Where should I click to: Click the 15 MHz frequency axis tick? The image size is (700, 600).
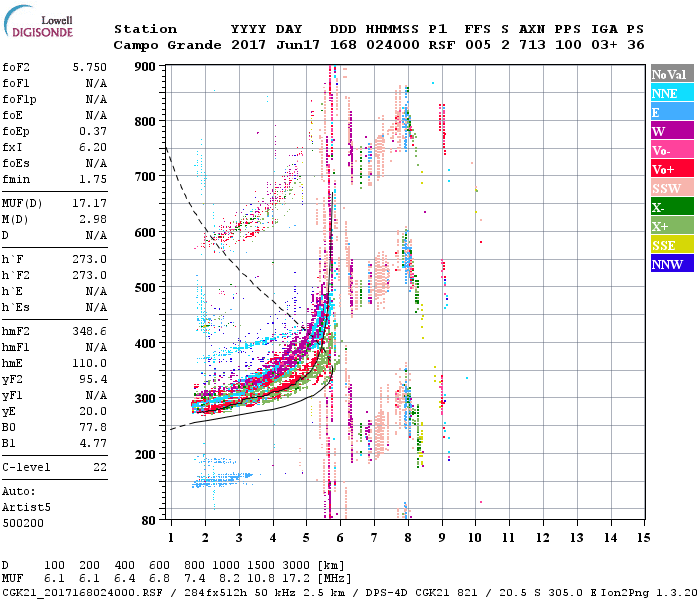coord(643,538)
